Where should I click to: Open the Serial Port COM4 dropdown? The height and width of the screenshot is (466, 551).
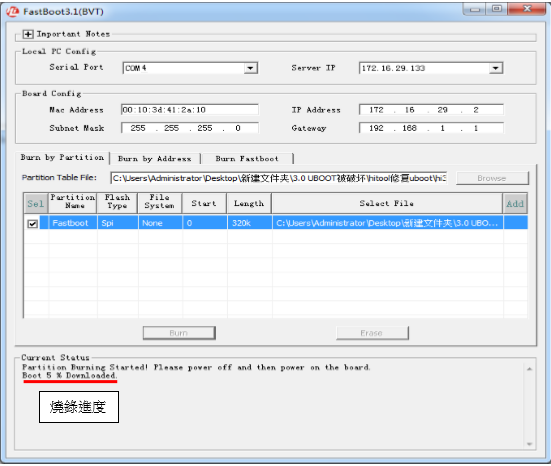250,68
